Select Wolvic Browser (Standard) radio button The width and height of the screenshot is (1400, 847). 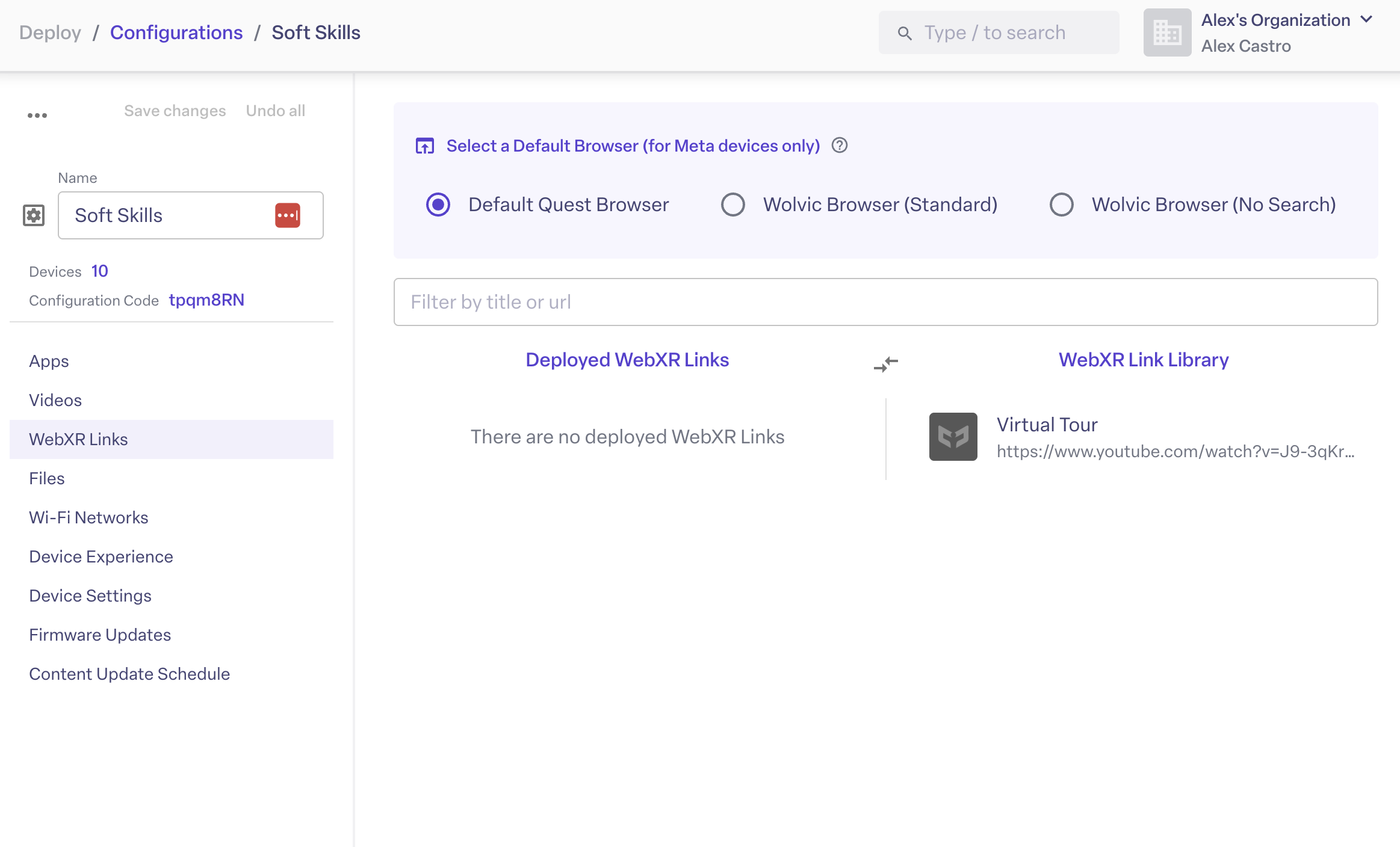pos(733,205)
